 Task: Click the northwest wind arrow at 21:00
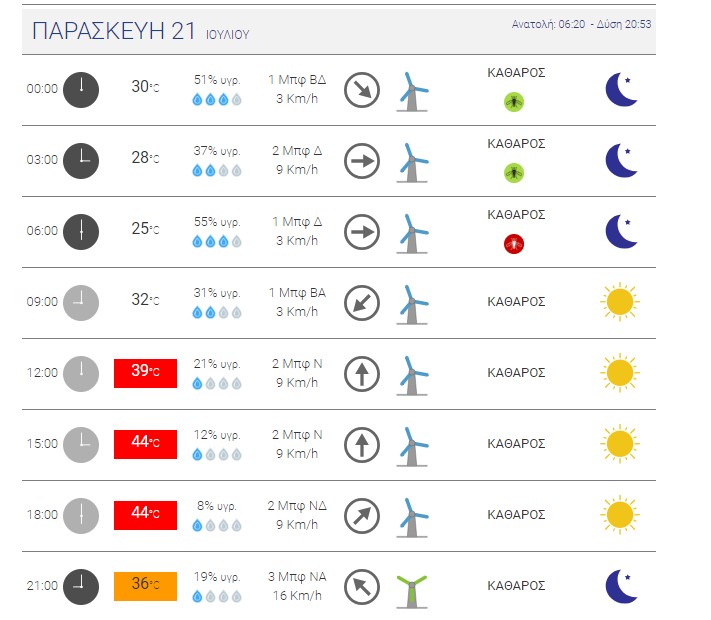coord(362,587)
